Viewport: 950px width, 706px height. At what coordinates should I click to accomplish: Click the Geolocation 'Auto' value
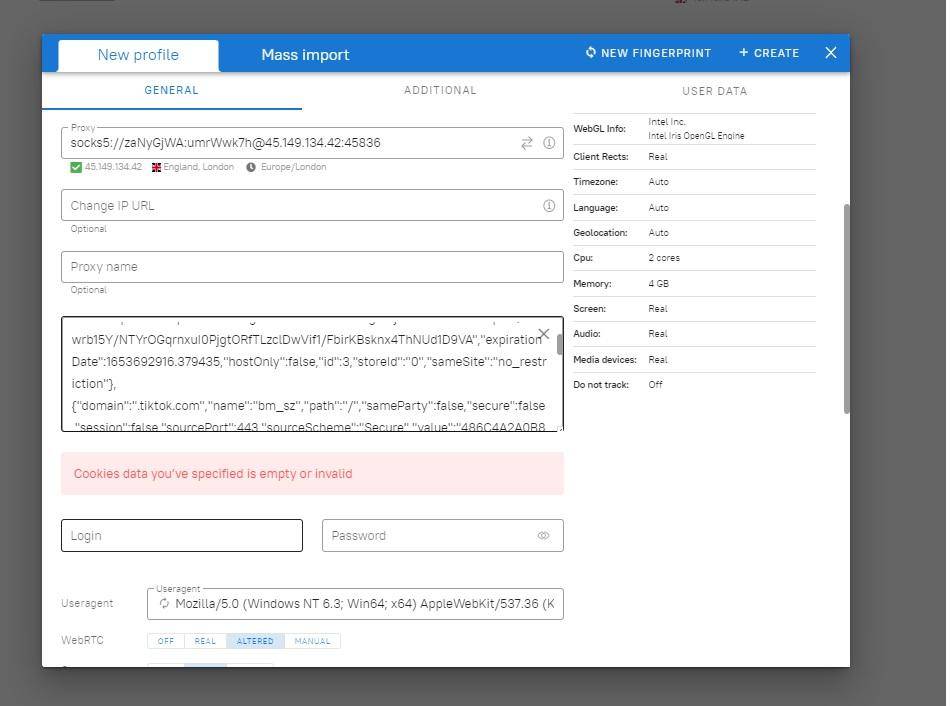point(659,233)
